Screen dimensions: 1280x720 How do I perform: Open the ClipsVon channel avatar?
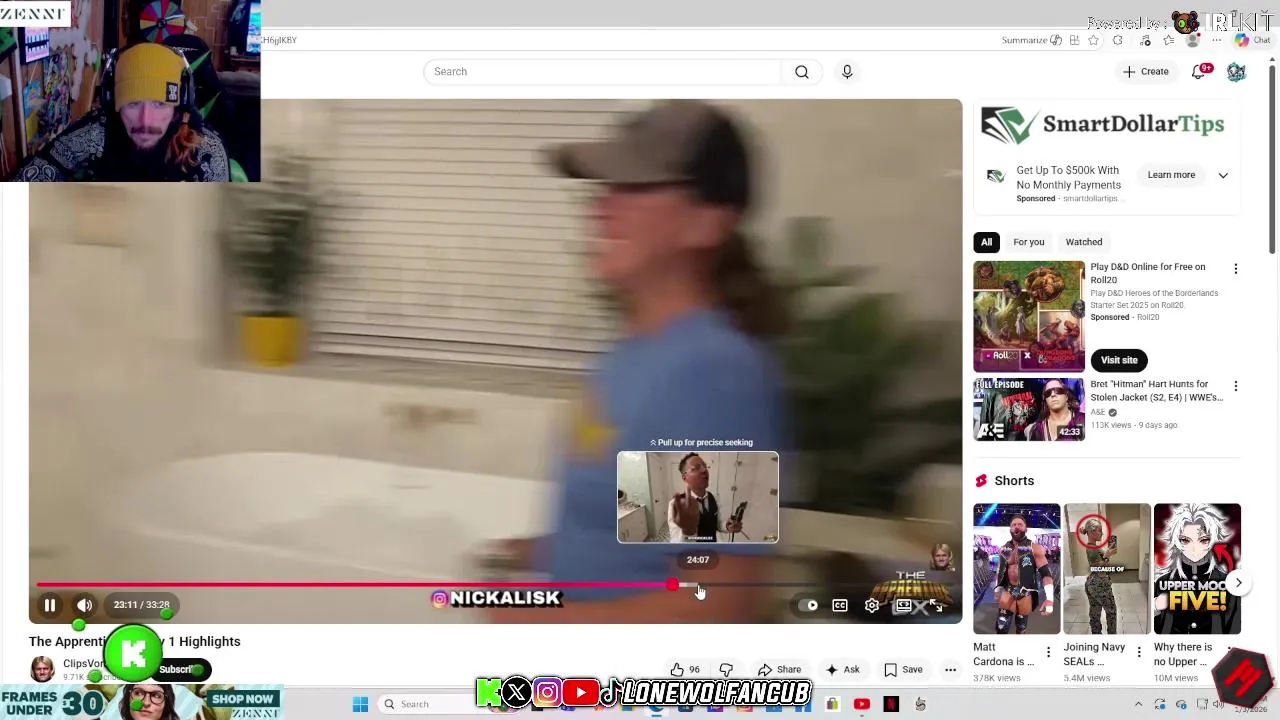pos(42,668)
